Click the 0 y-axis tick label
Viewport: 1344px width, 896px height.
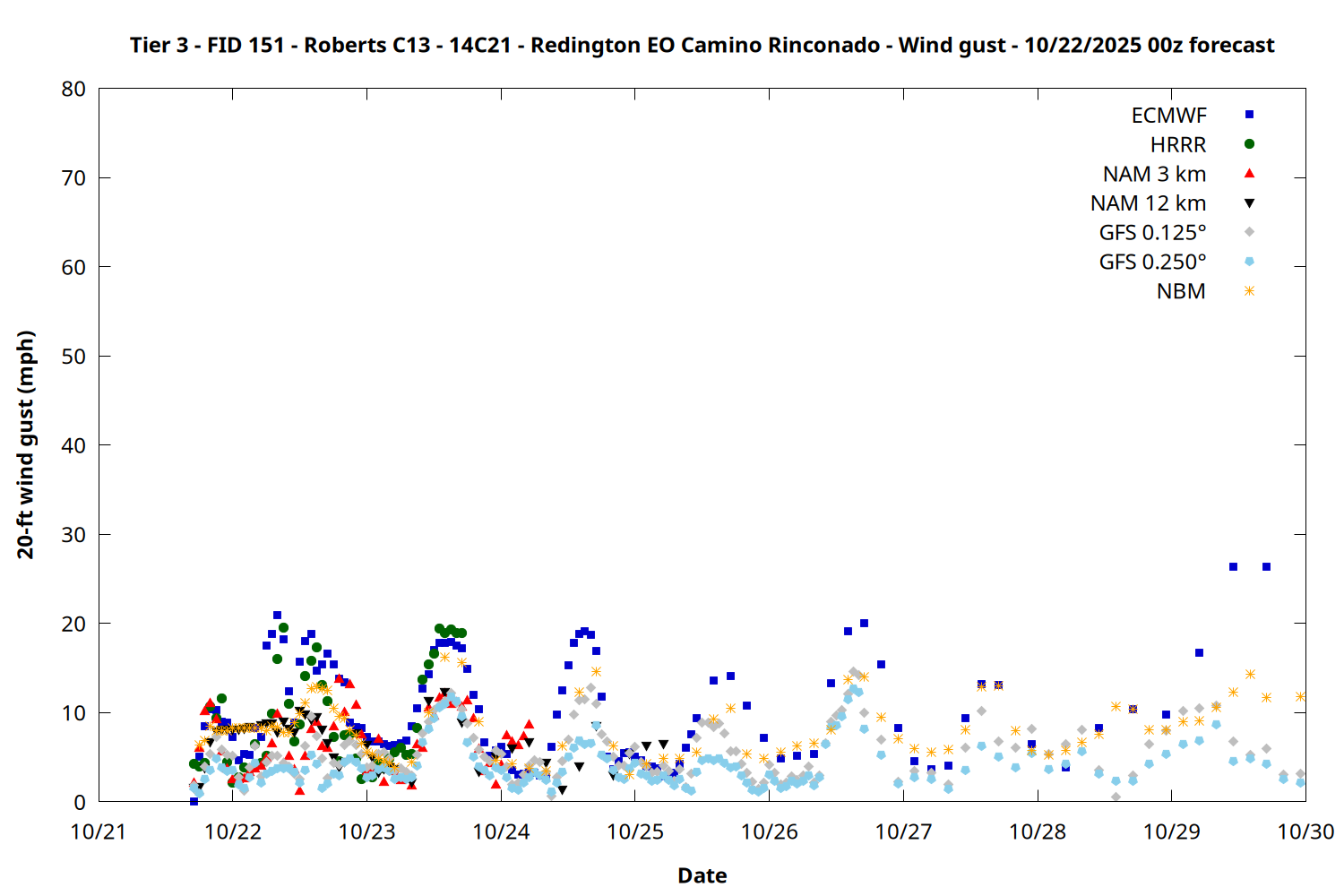(x=81, y=803)
